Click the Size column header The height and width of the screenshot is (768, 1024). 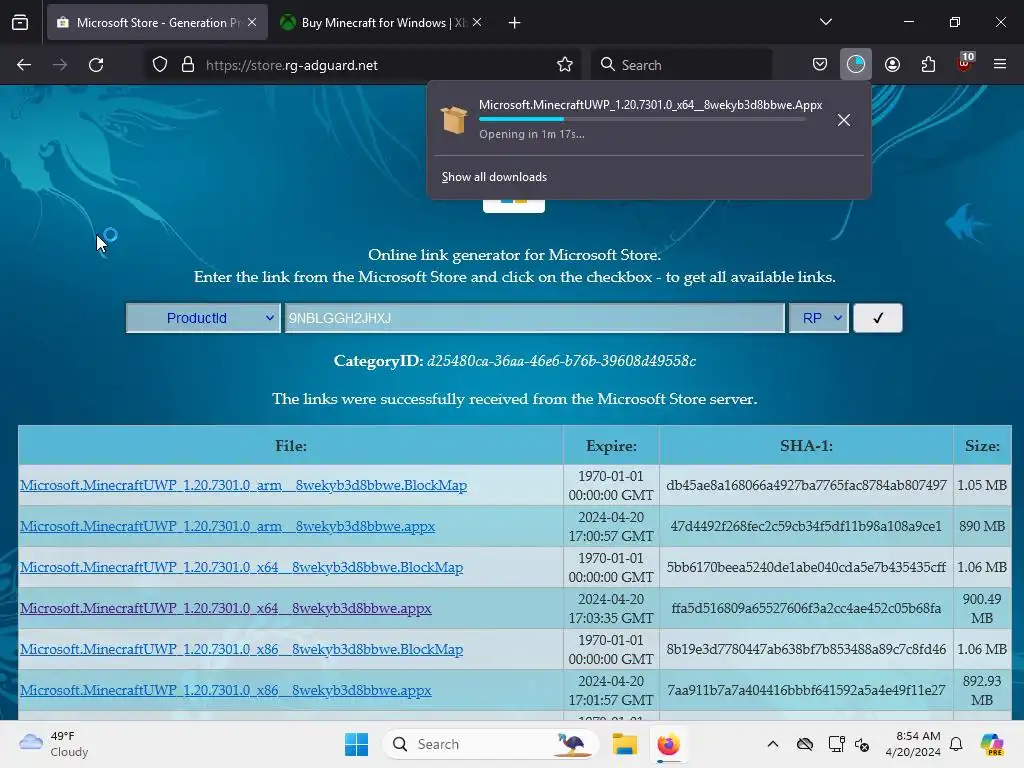pos(982,446)
